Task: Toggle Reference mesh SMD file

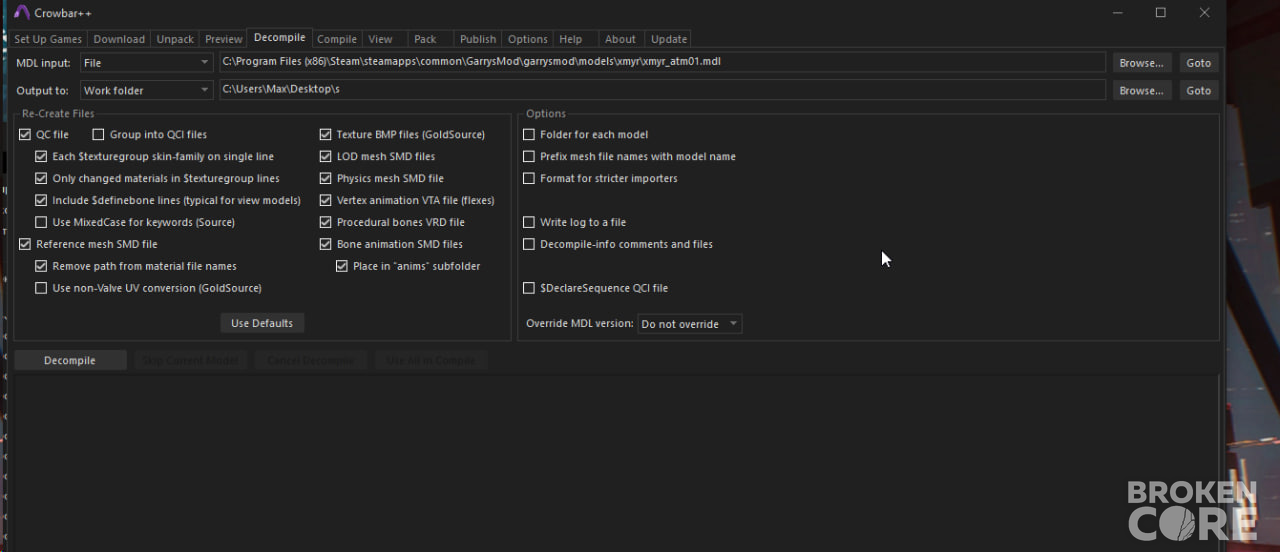Action: point(25,244)
